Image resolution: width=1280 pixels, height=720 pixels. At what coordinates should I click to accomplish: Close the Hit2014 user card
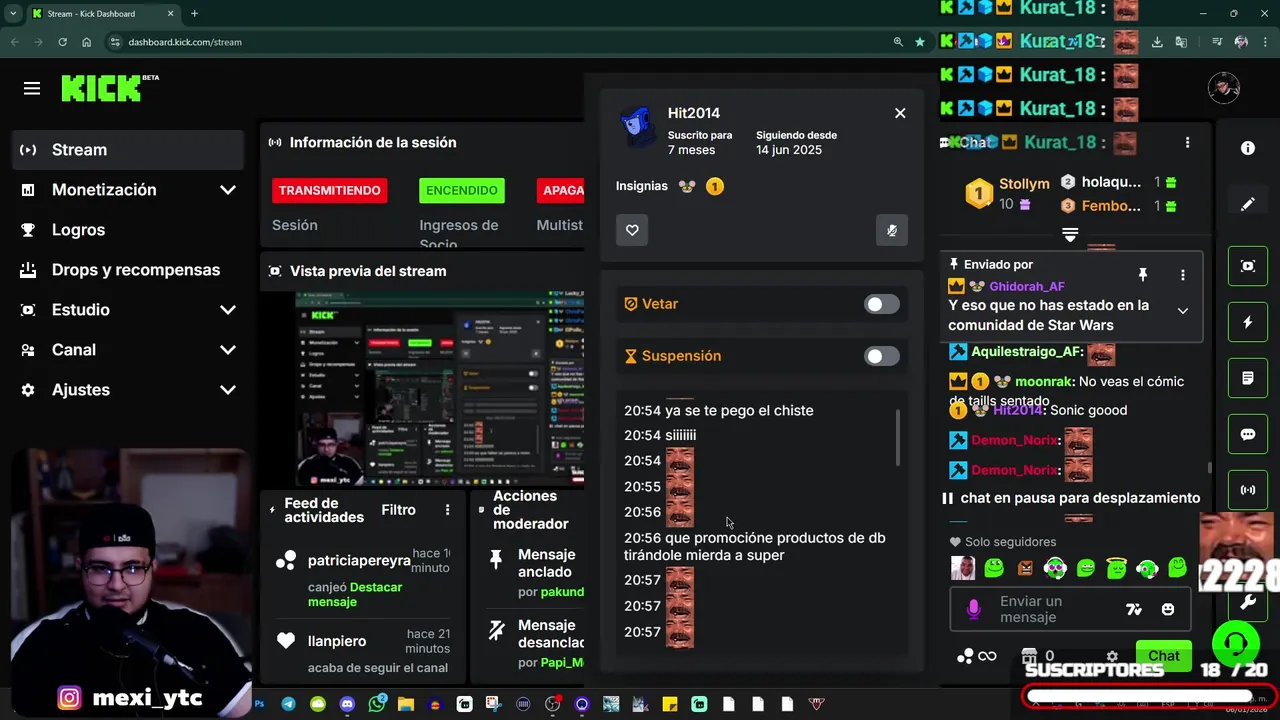900,113
